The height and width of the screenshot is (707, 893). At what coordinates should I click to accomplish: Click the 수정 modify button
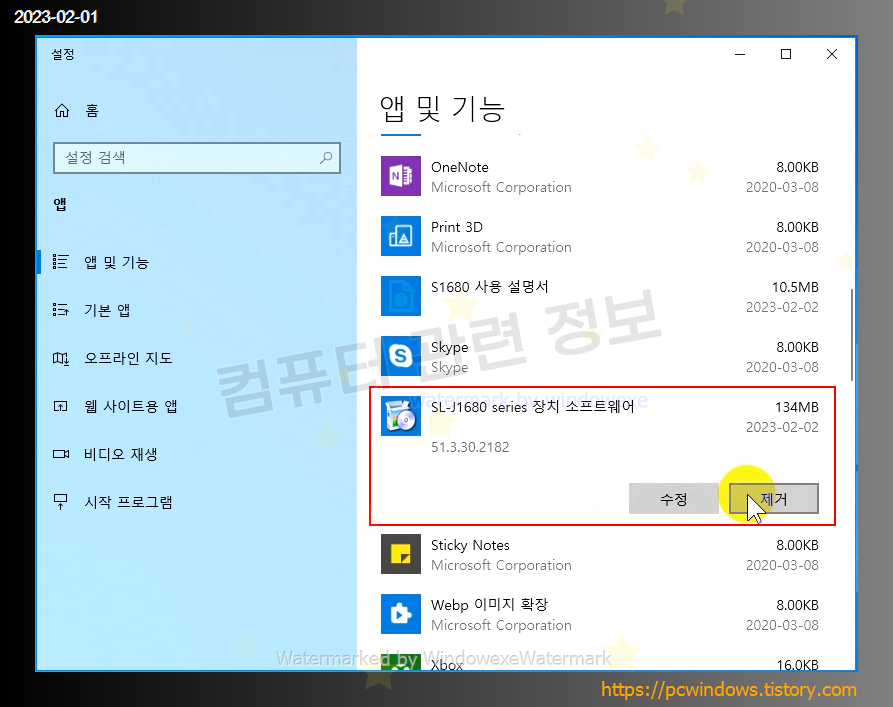(674, 499)
